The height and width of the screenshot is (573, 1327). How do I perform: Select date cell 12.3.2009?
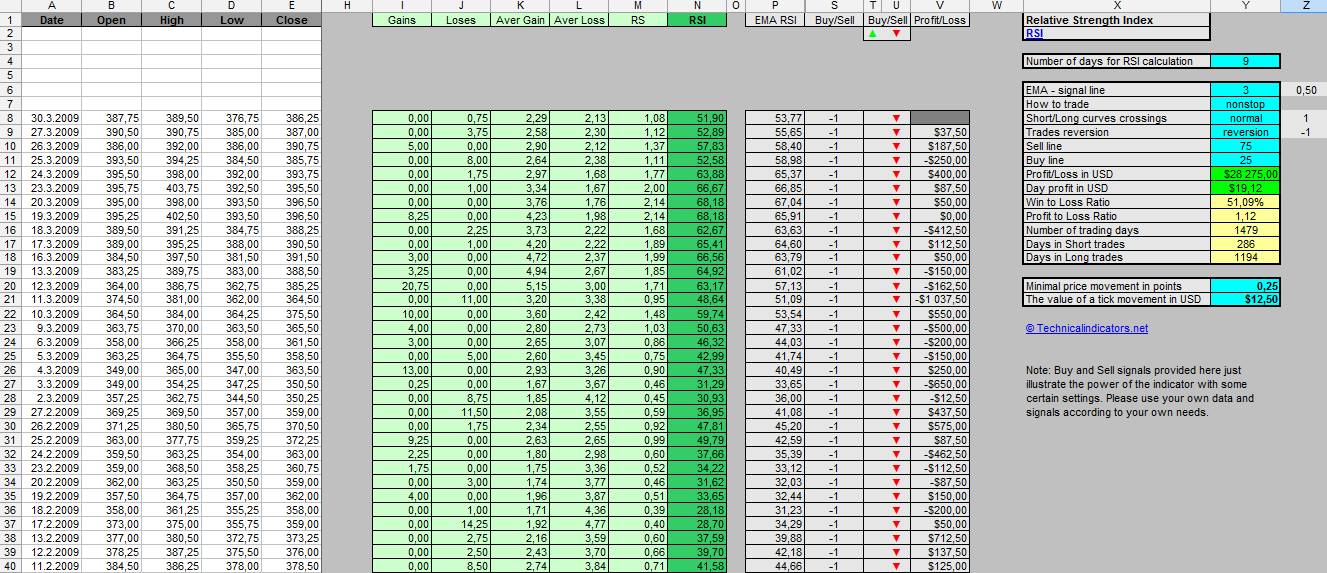pyautogui.click(x=51, y=286)
